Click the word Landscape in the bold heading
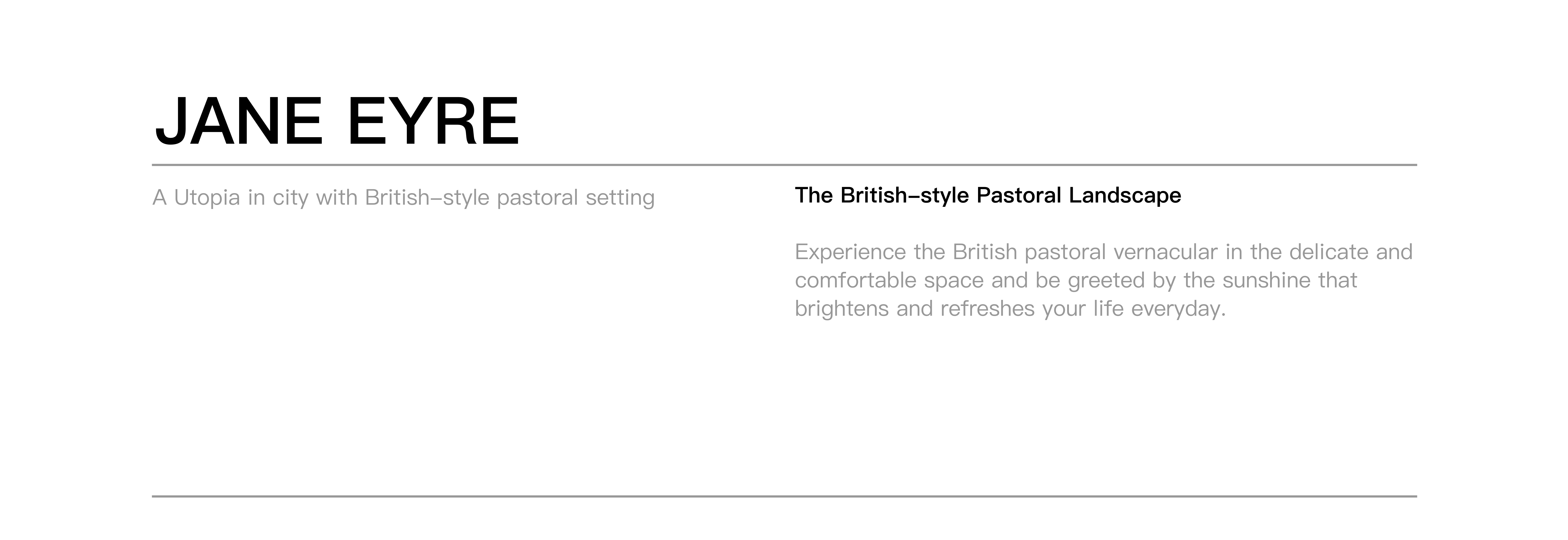This screenshot has width=1568, height=540. 1125,195
